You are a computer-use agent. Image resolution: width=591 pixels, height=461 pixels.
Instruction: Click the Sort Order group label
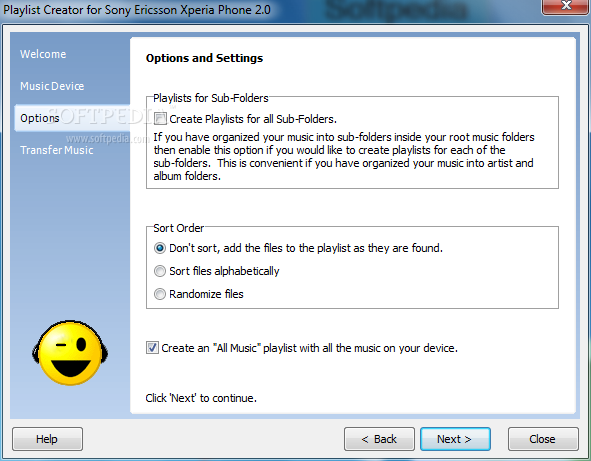pos(178,228)
